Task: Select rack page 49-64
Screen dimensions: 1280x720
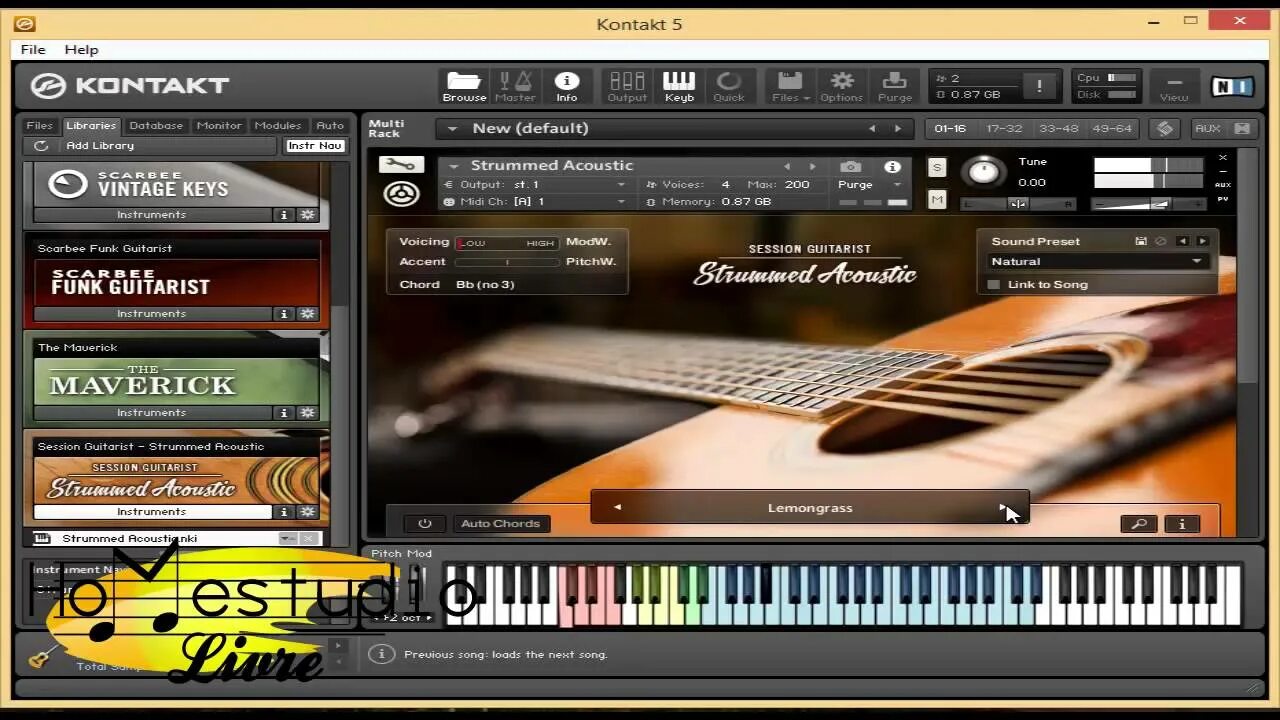Action: coord(1113,129)
